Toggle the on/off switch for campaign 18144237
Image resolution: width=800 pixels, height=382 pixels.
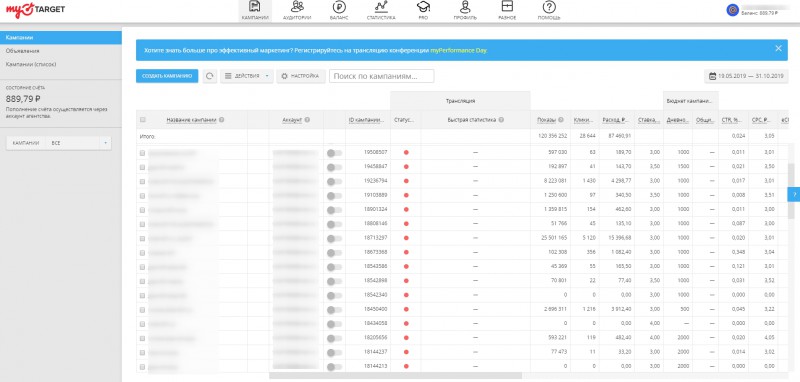point(334,353)
